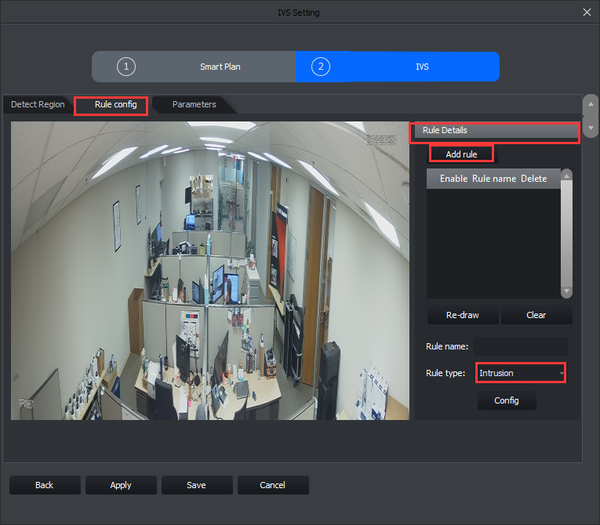Open Config for the rule type
This screenshot has height=525, width=600.
click(507, 400)
